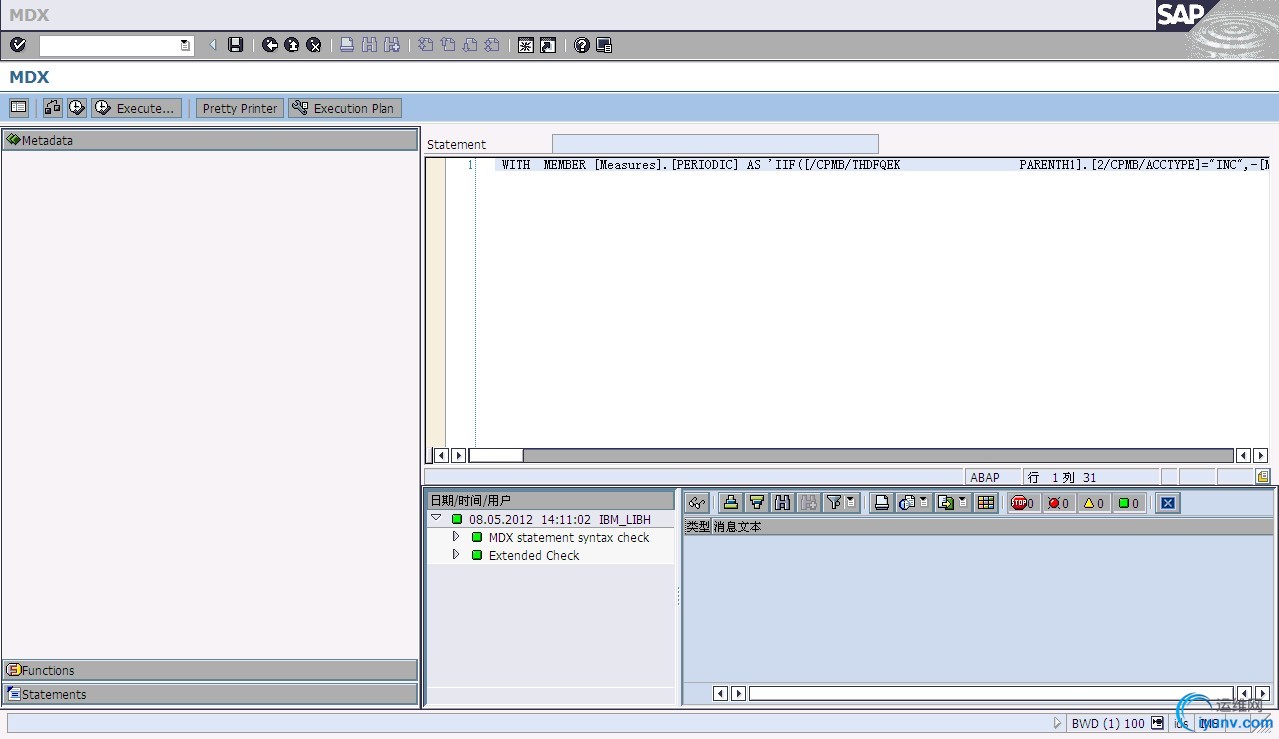The image size is (1279, 739).
Task: Toggle the red stop-sign abort messages filter
Action: coord(1023,503)
